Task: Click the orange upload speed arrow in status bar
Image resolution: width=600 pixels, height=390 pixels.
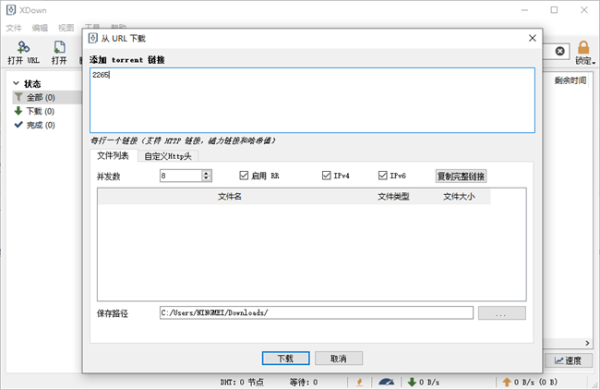Action: click(507, 382)
